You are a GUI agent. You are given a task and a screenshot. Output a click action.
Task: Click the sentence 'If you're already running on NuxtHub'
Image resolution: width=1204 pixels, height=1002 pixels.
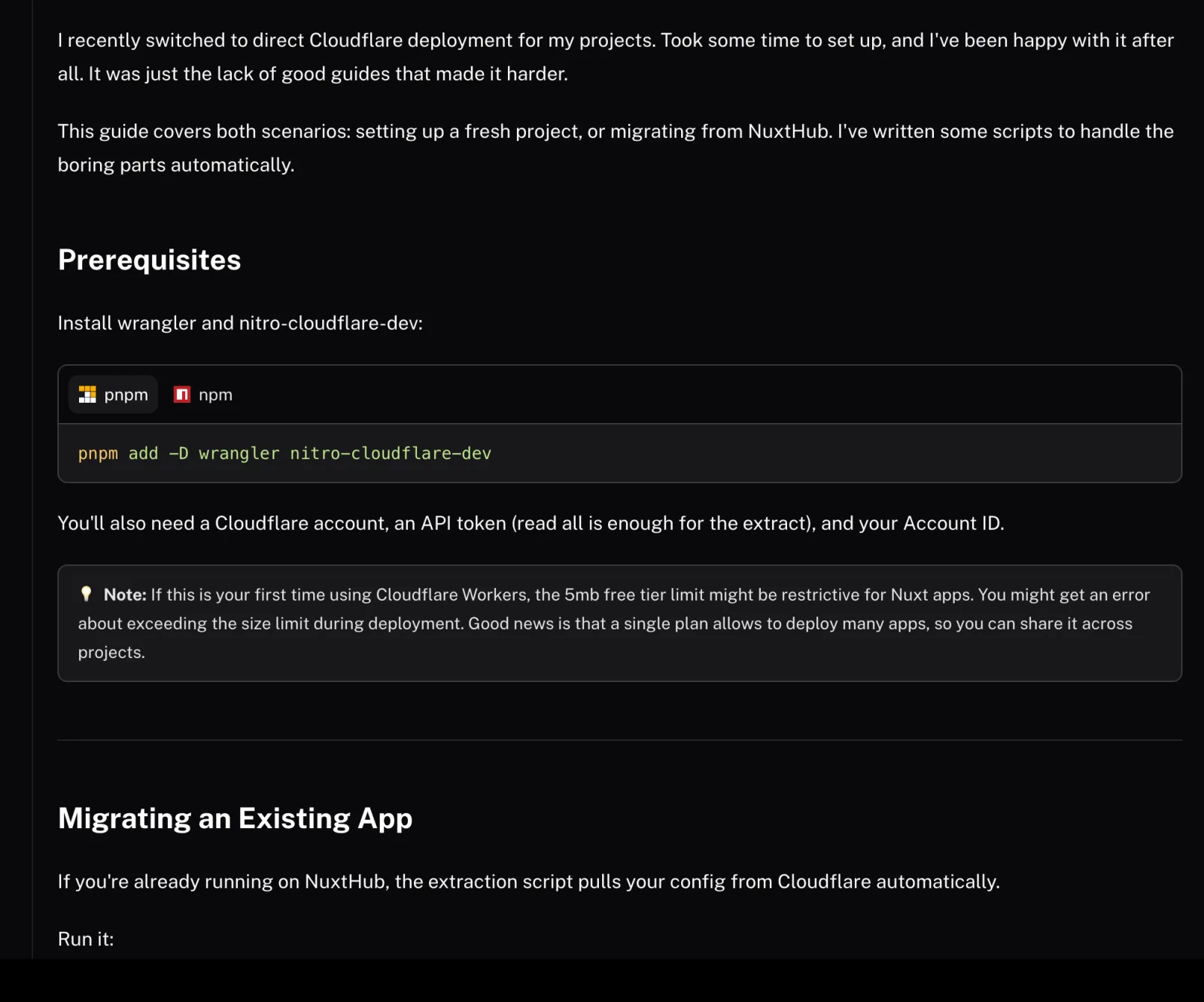point(529,882)
